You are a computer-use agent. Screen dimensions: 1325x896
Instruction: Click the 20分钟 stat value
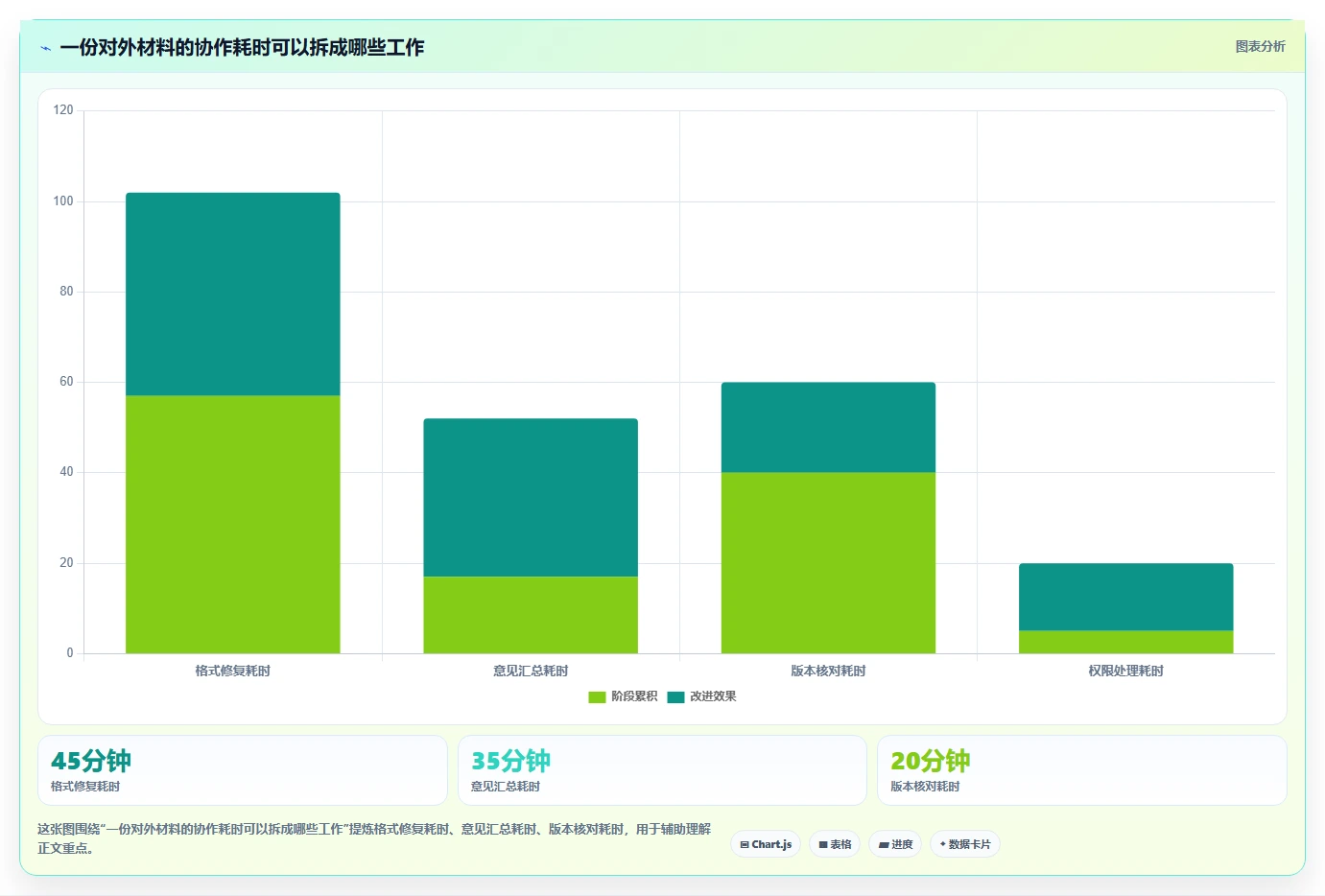click(931, 761)
